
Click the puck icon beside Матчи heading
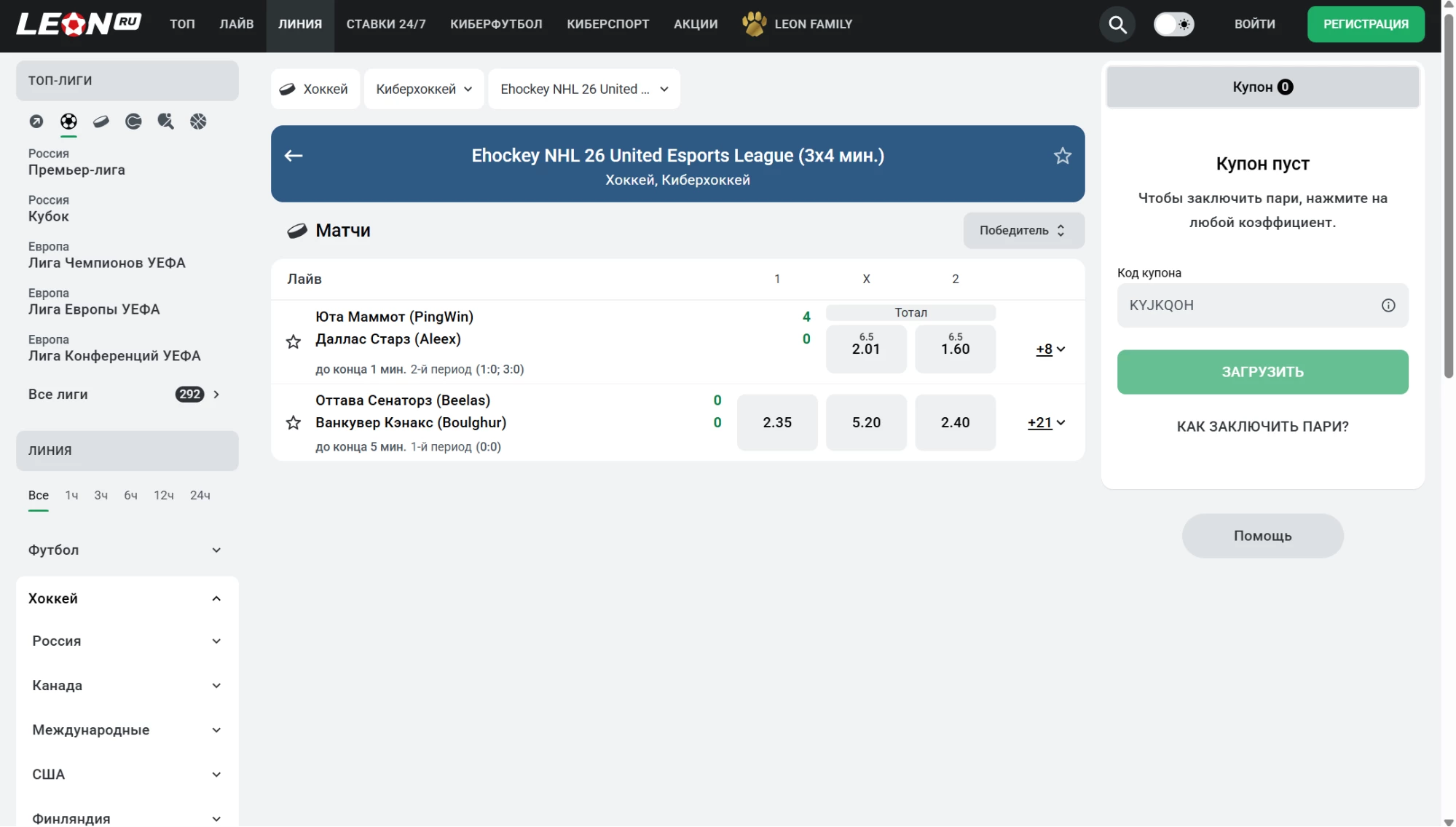pos(297,231)
